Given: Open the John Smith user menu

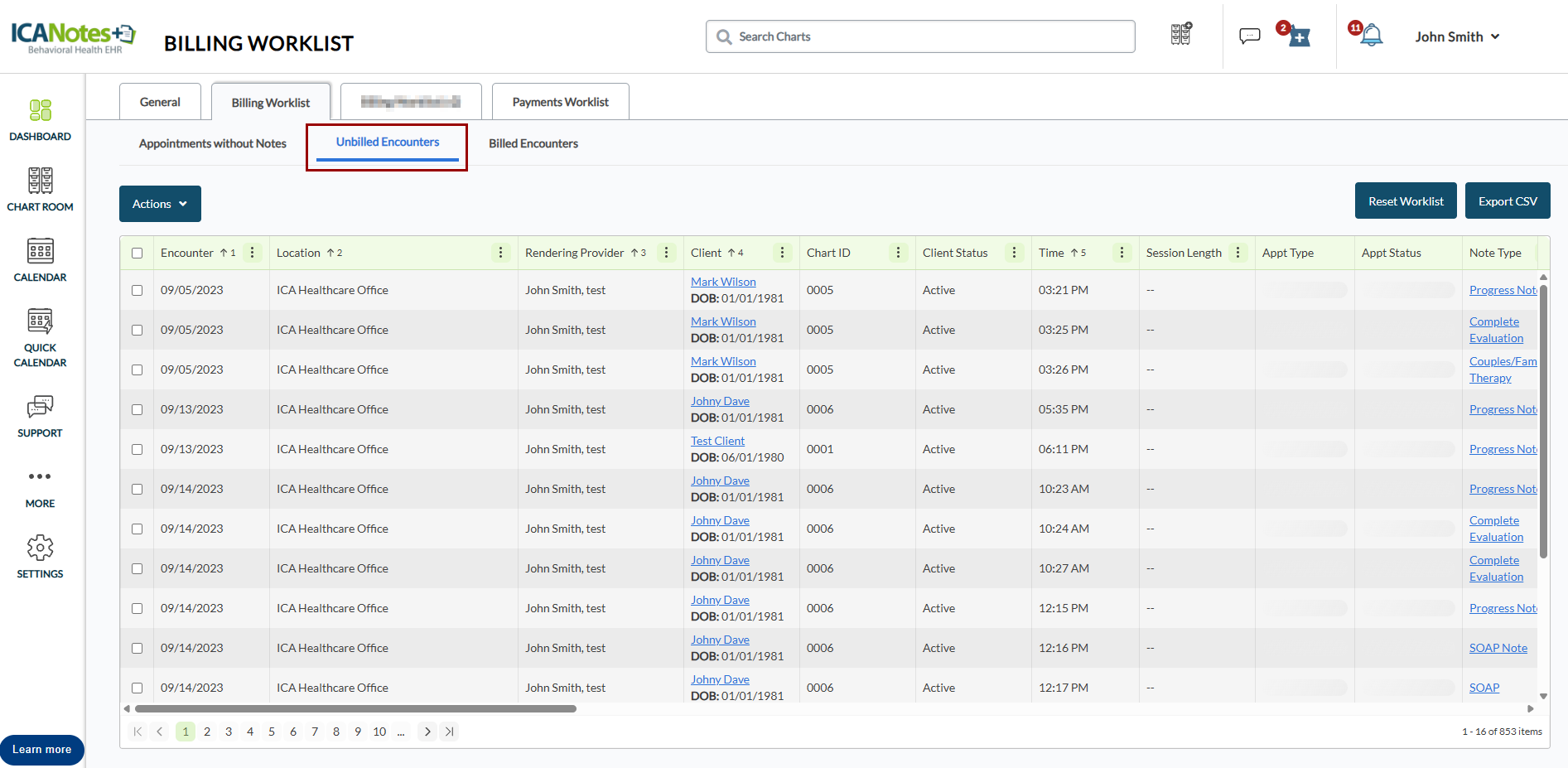Looking at the screenshot, I should [1457, 36].
